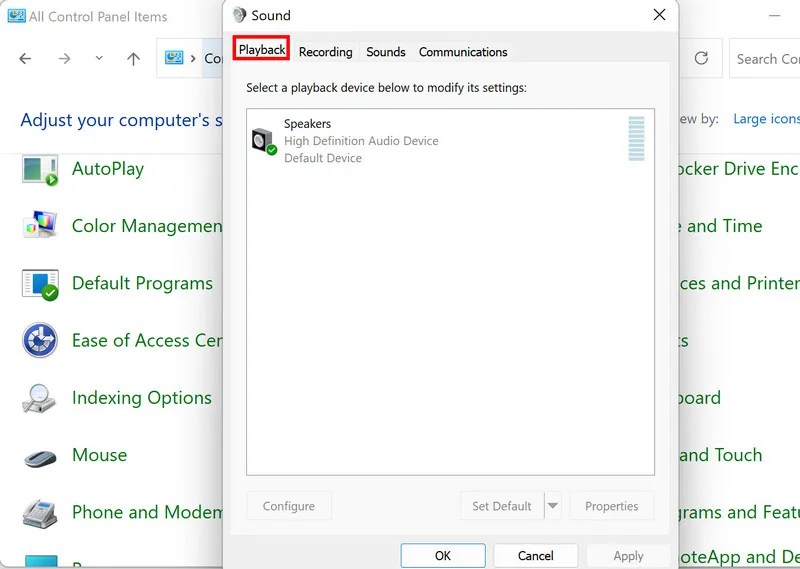Go back in Control Panel window
The width and height of the screenshot is (800, 569).
pos(25,59)
